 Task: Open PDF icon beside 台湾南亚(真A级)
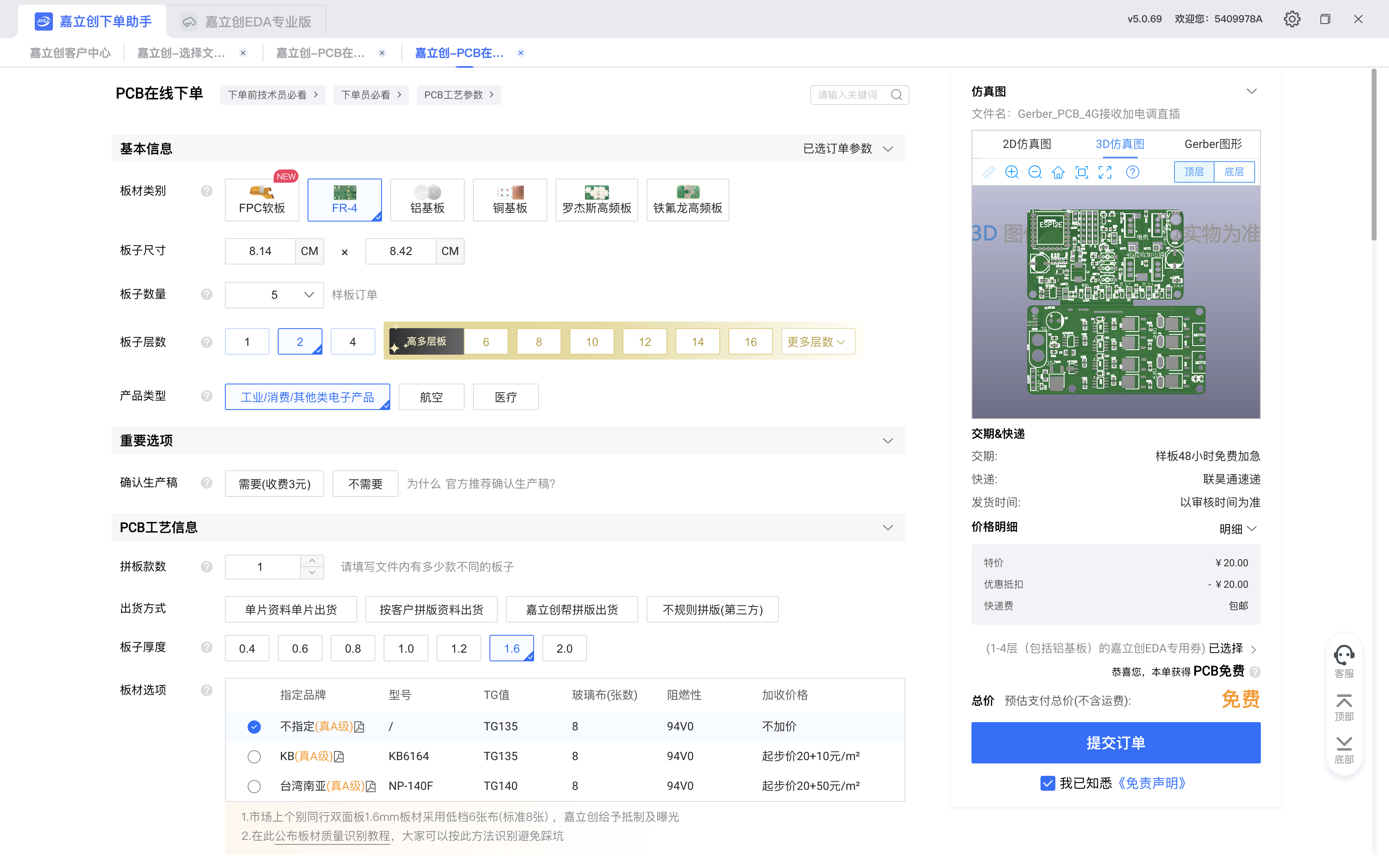tap(371, 787)
